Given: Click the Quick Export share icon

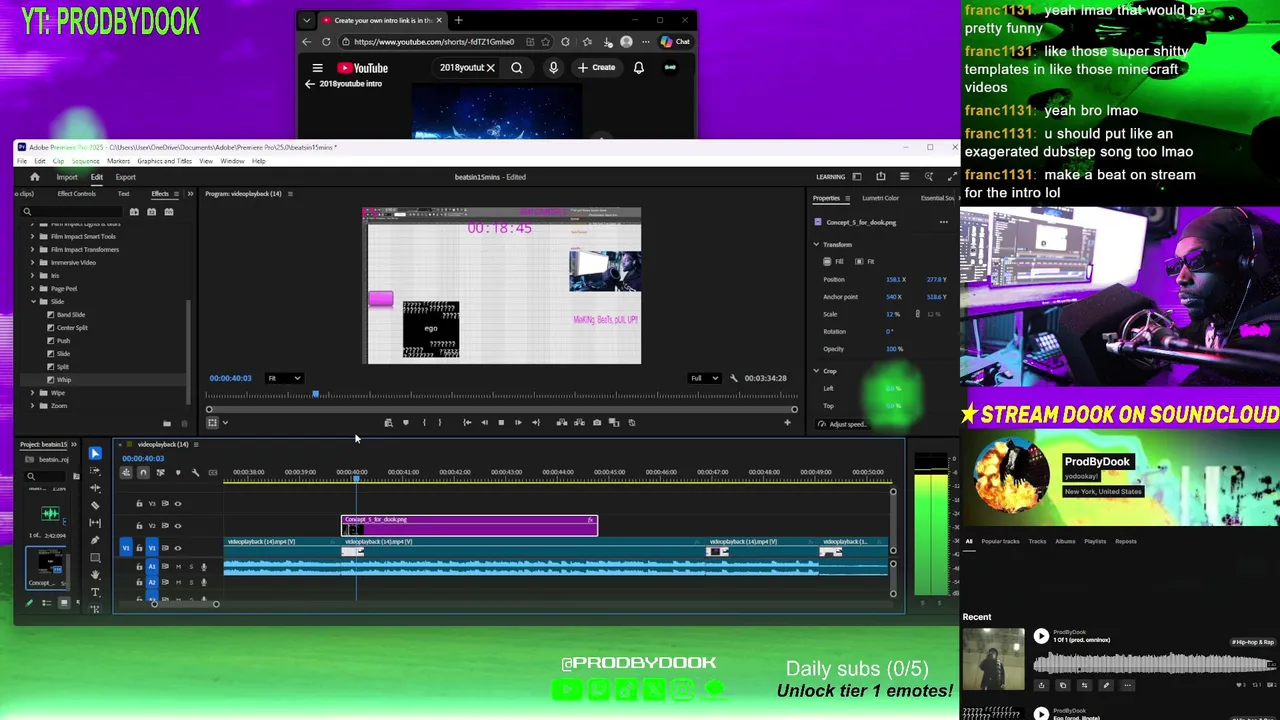Looking at the screenshot, I should click(881, 177).
